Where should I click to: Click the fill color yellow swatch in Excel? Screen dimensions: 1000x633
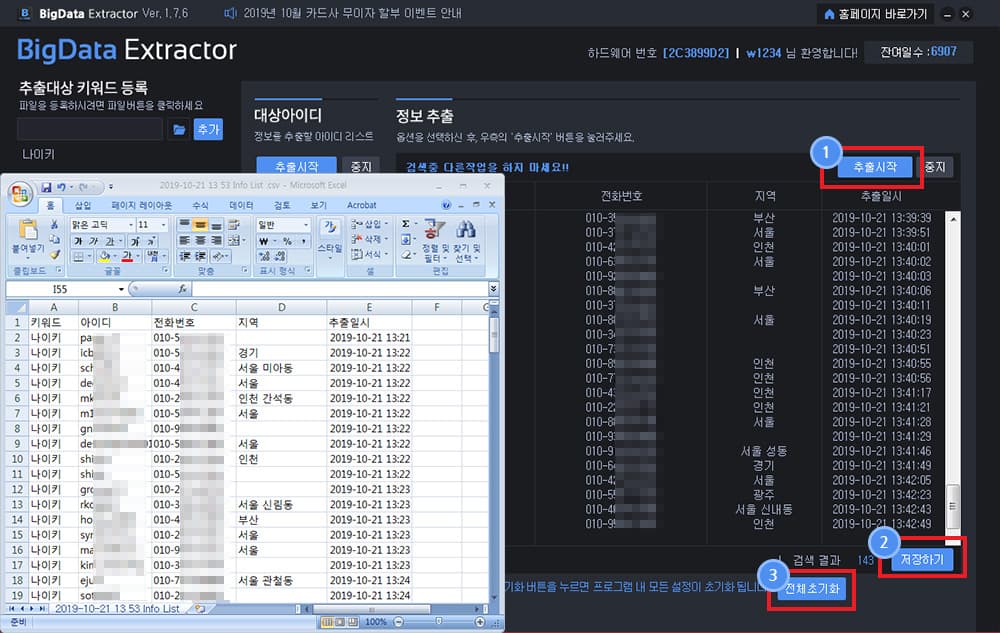click(x=105, y=256)
